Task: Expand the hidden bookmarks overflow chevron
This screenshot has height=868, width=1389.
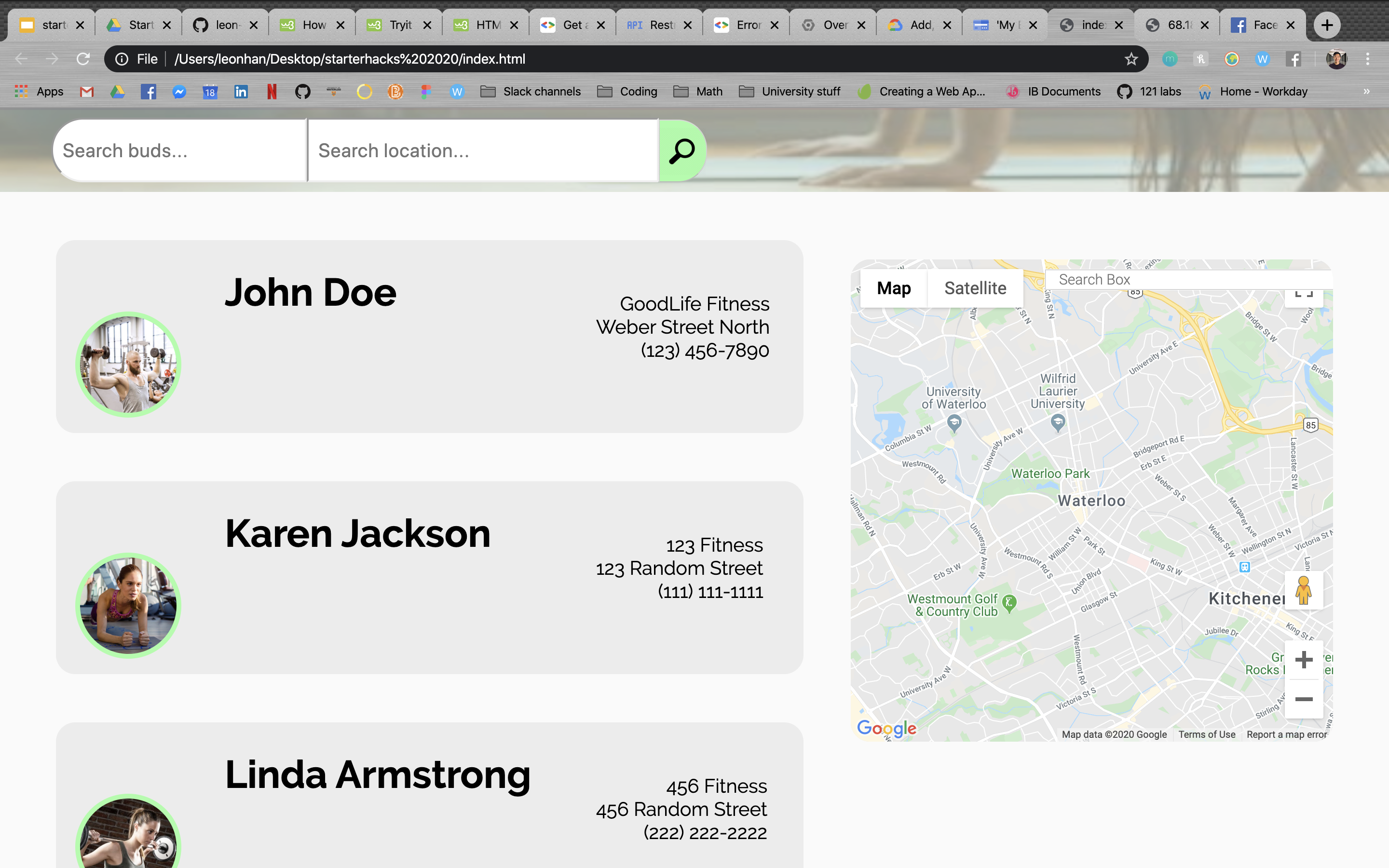Action: [x=1366, y=92]
